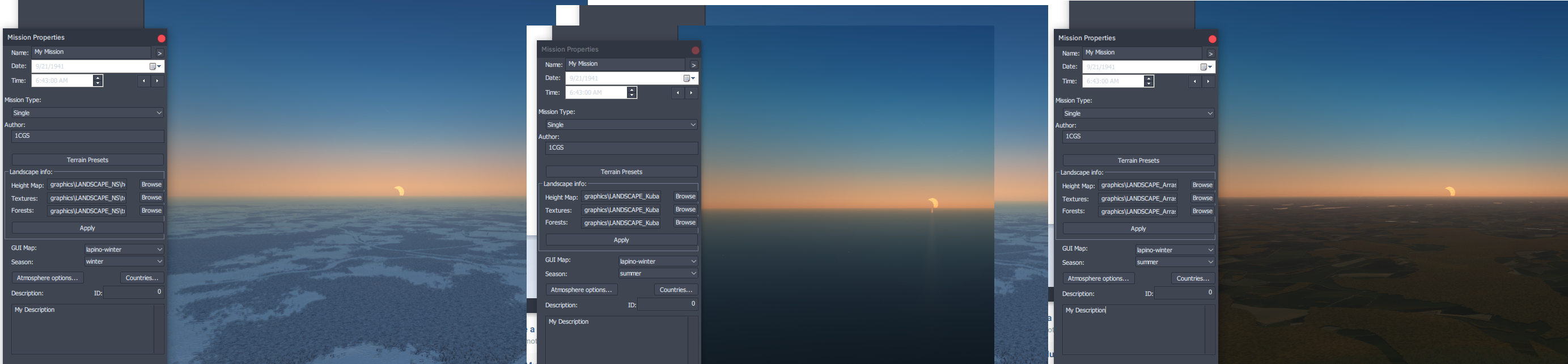
Task: Click Author field in LANDSCAPE_Kuba panel
Action: point(621,148)
